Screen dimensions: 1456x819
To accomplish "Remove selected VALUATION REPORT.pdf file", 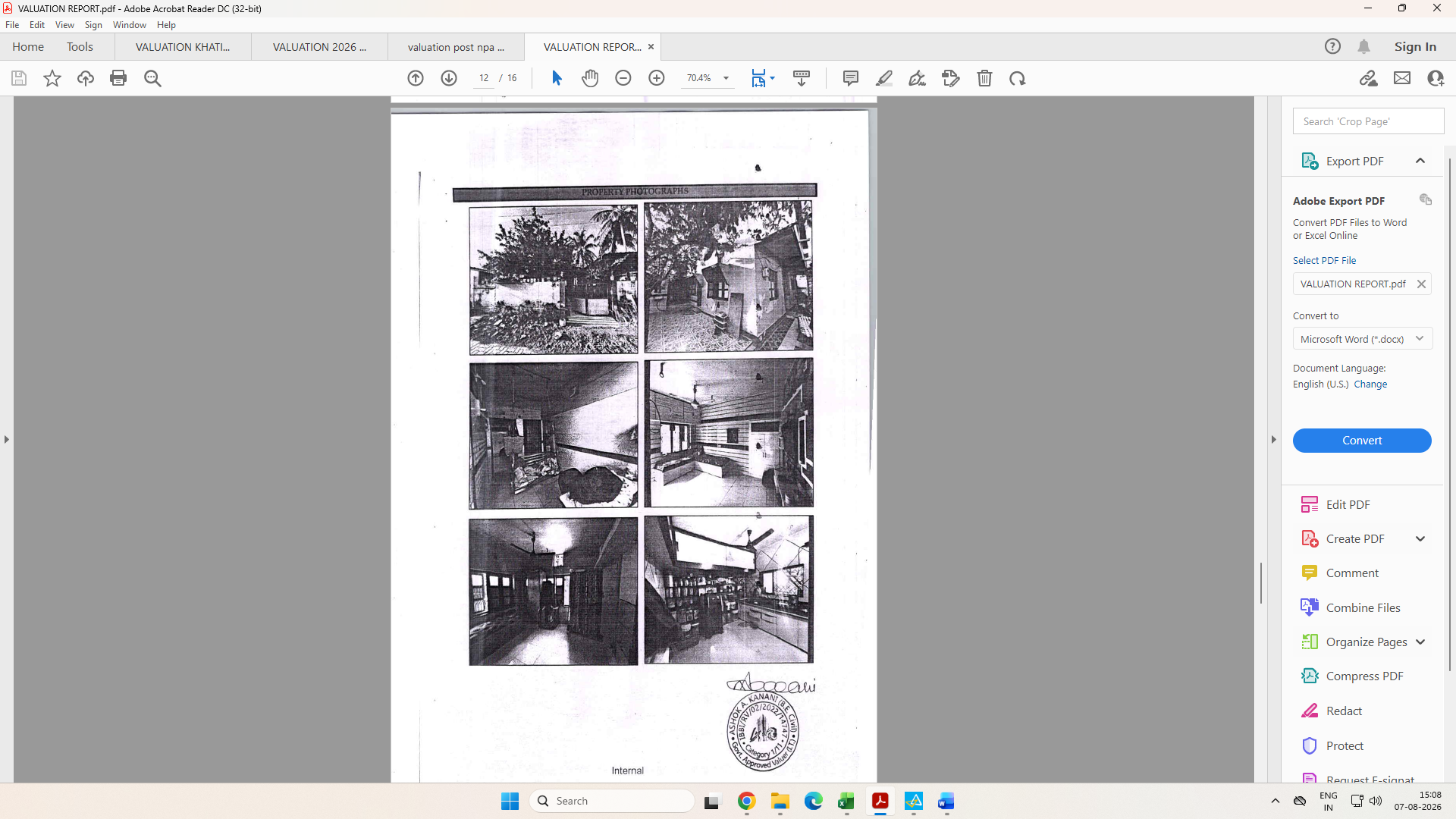I will 1421,284.
